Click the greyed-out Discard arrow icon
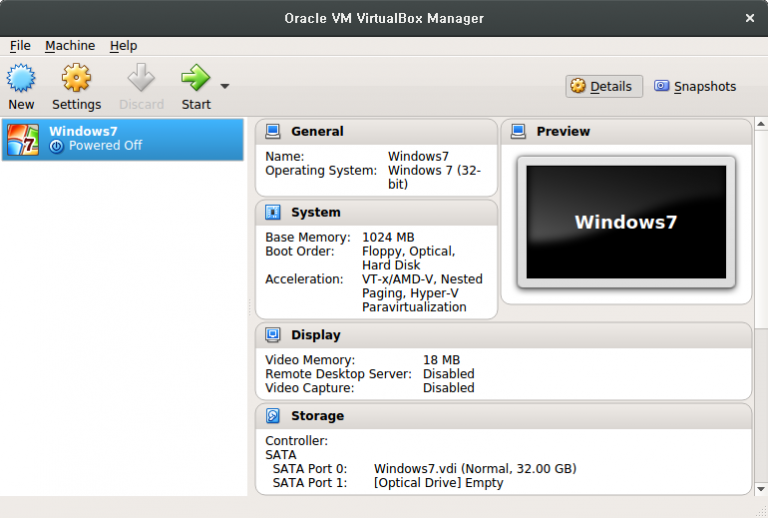768x518 pixels. point(141,78)
